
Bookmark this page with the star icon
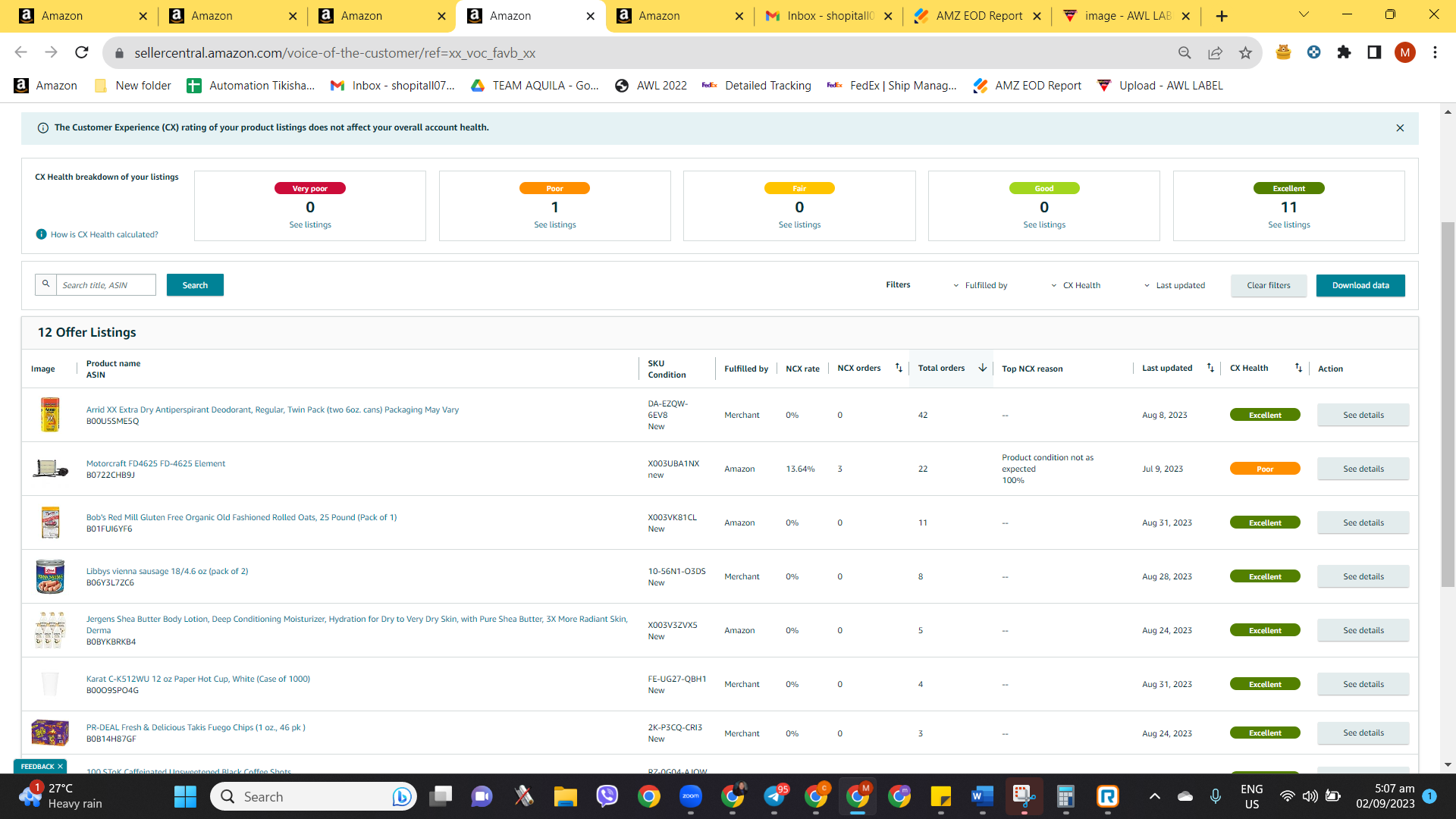(1245, 52)
